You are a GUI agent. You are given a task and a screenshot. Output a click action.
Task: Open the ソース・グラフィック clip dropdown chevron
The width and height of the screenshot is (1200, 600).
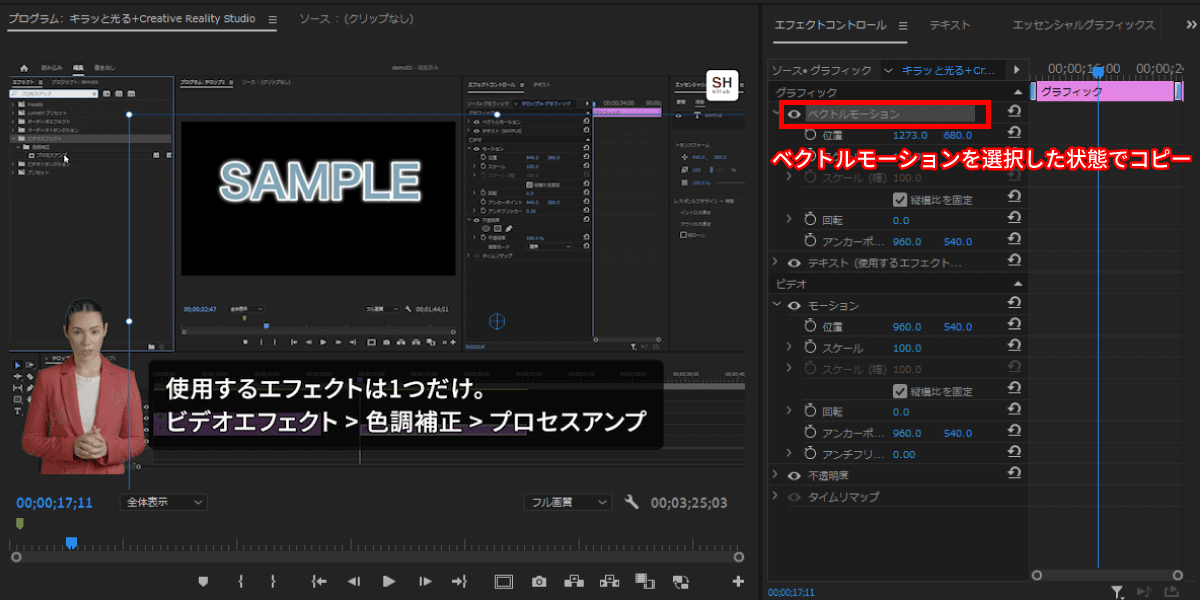[887, 70]
